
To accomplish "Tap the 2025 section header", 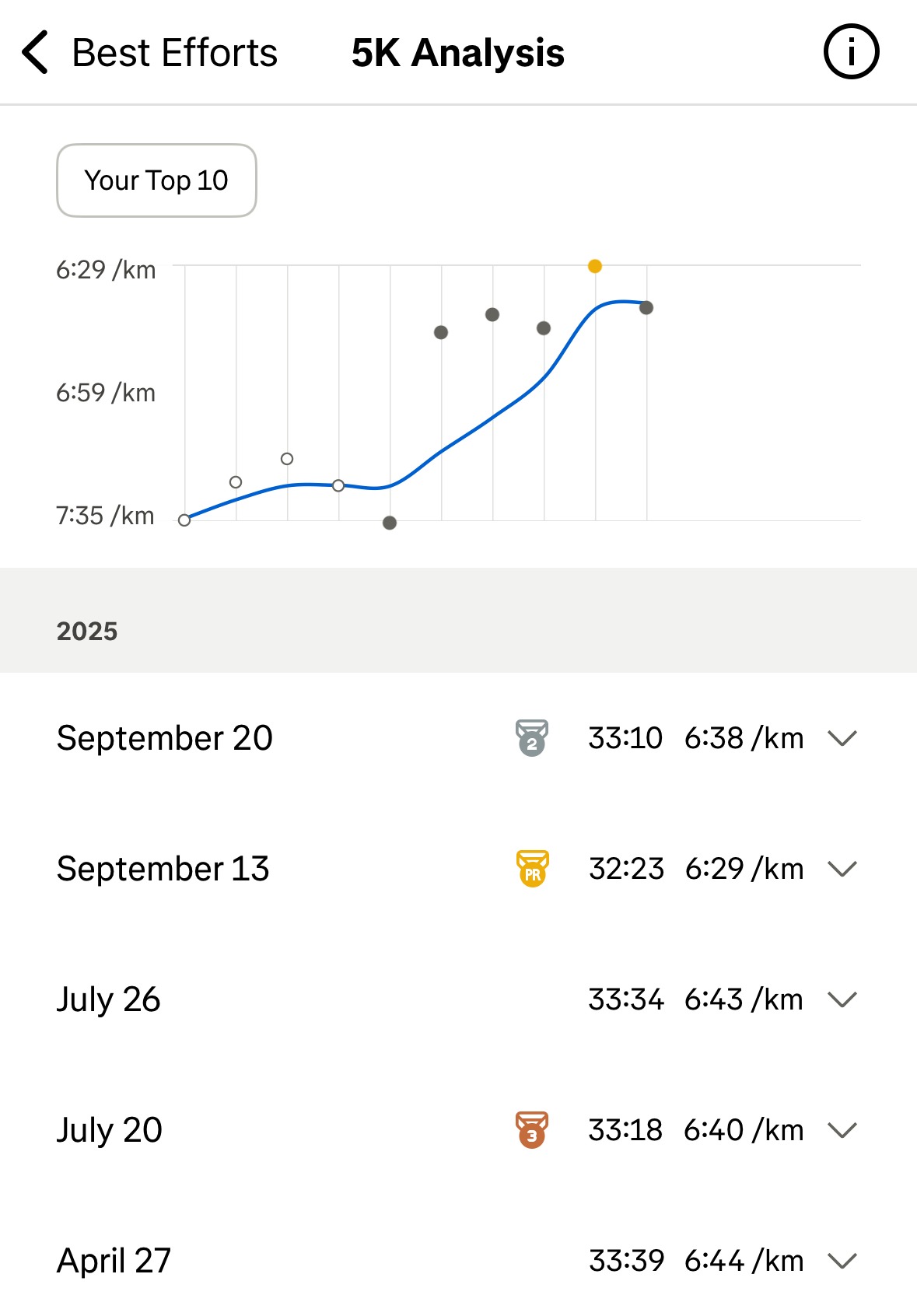I will coord(87,631).
